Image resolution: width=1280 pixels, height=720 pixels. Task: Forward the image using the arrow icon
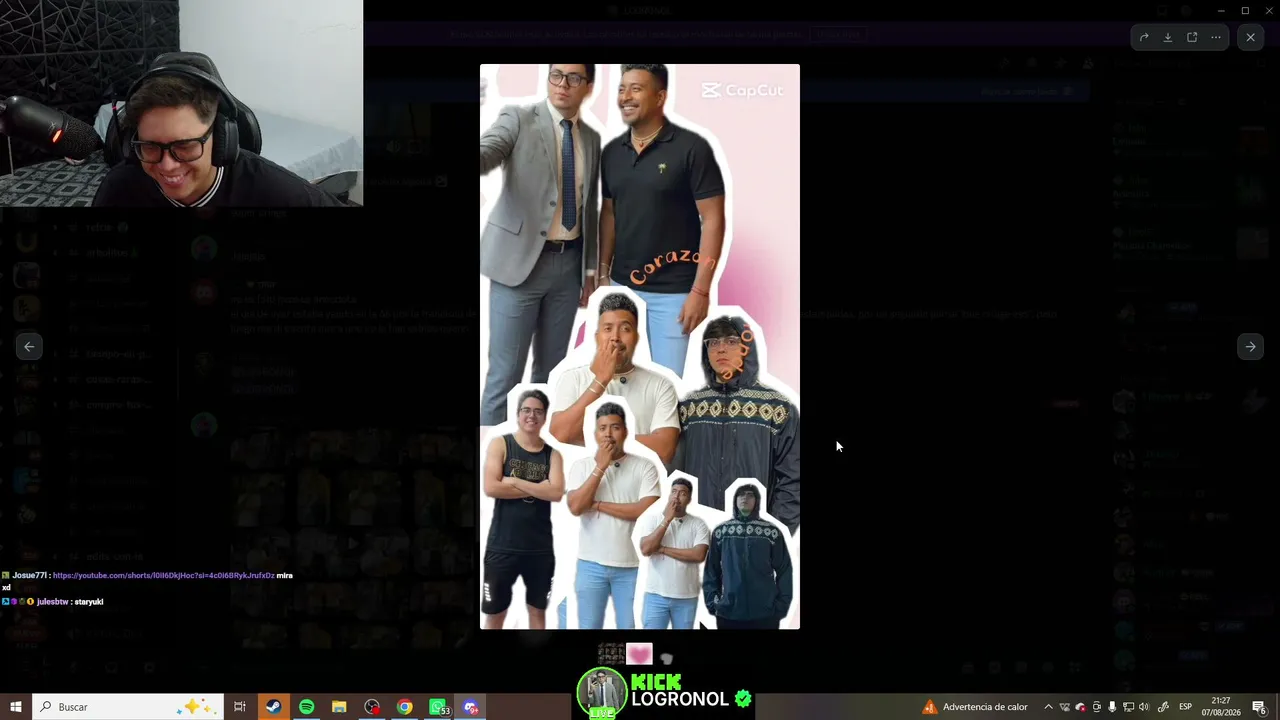1144,38
